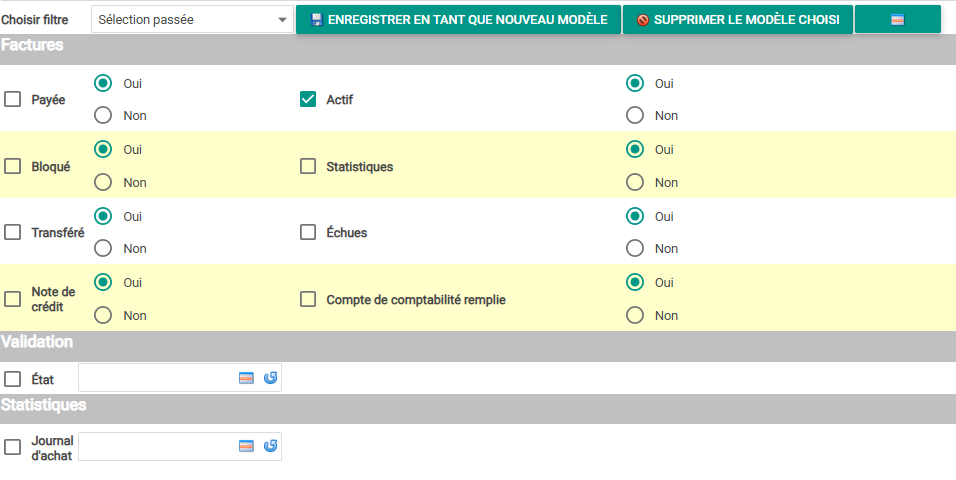Tick the Journal d'achat checkbox

(x=13, y=447)
